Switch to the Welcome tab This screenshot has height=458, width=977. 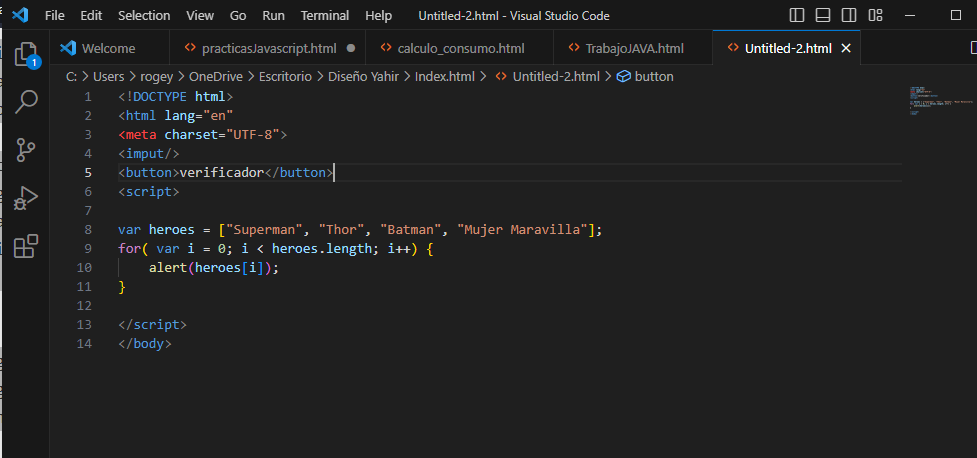(x=110, y=48)
